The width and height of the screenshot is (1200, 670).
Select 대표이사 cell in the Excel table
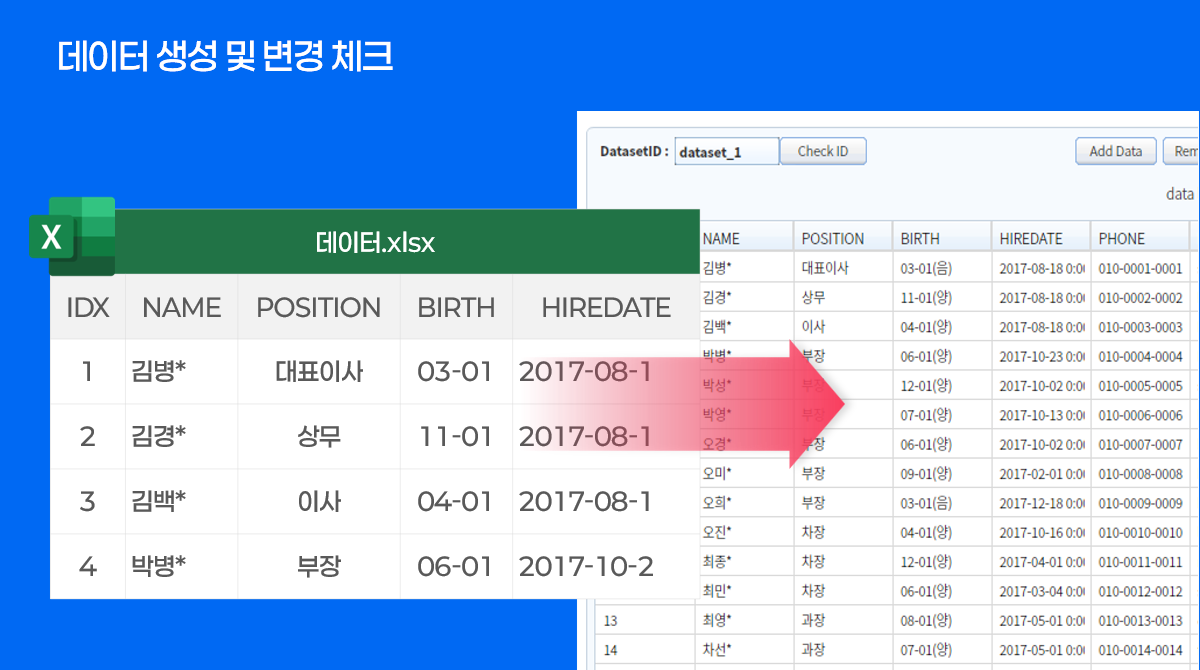tap(319, 372)
